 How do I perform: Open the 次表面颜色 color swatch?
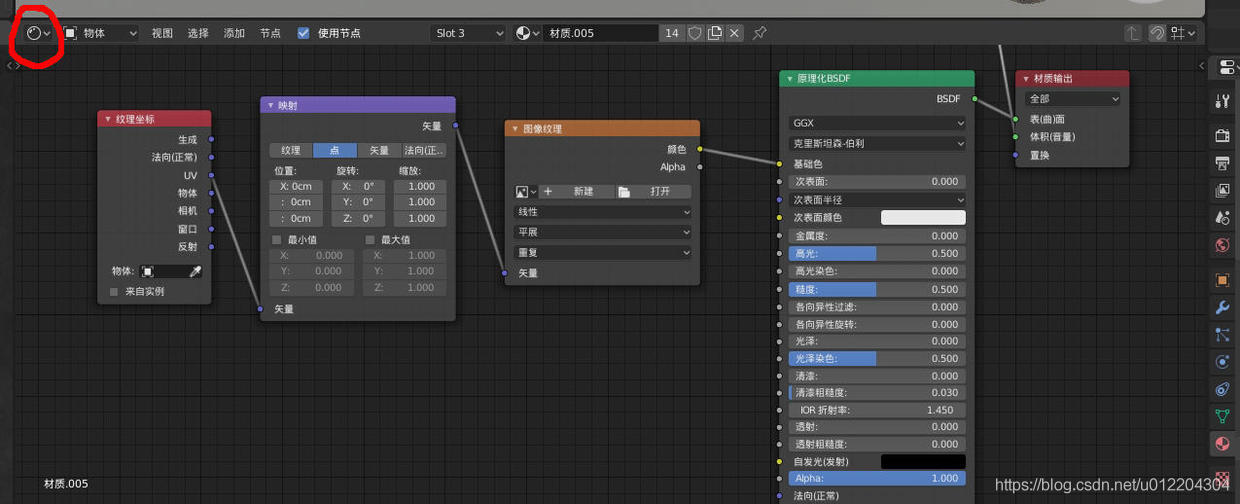pos(923,217)
